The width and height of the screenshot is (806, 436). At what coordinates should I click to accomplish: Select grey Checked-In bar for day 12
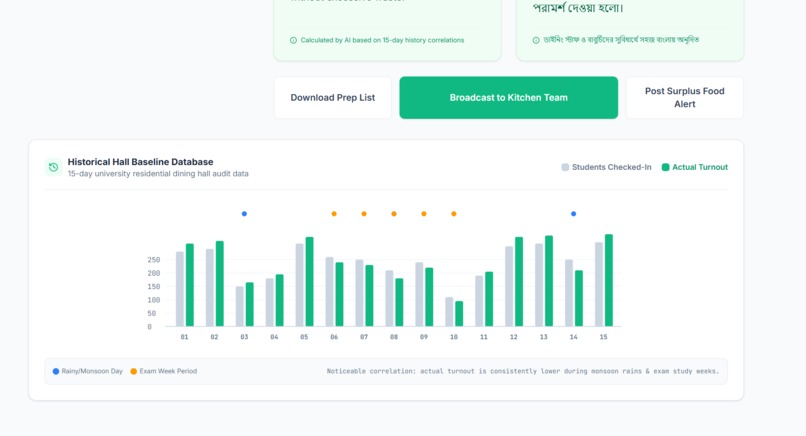pos(509,286)
